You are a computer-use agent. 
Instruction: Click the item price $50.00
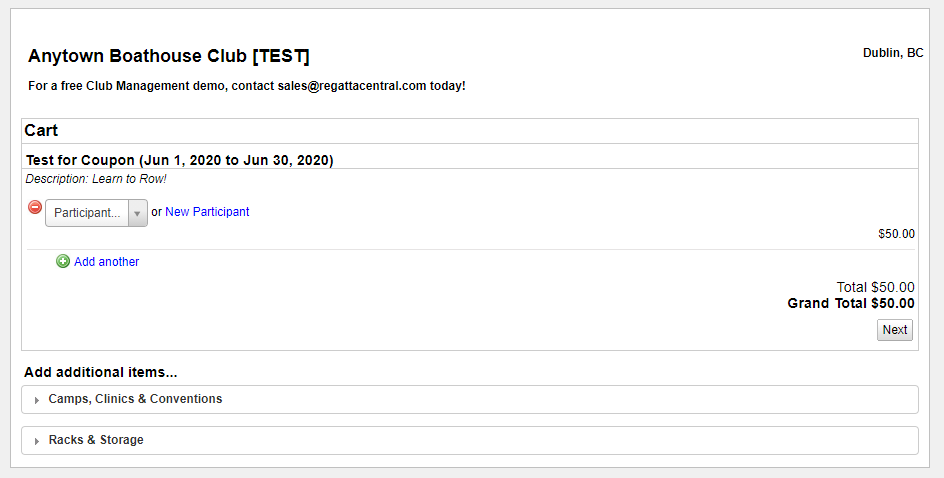[896, 234]
